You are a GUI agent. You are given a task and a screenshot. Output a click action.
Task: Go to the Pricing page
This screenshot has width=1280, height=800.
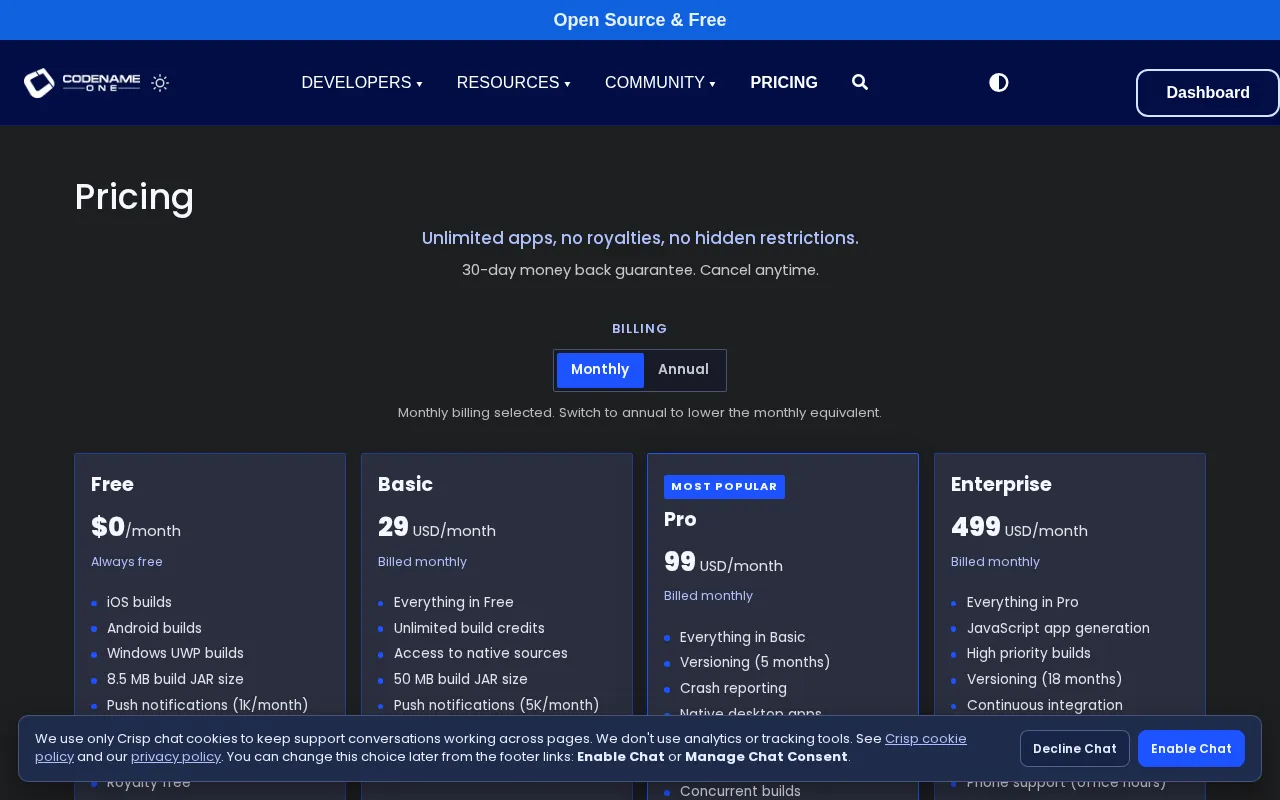pyautogui.click(x=784, y=83)
